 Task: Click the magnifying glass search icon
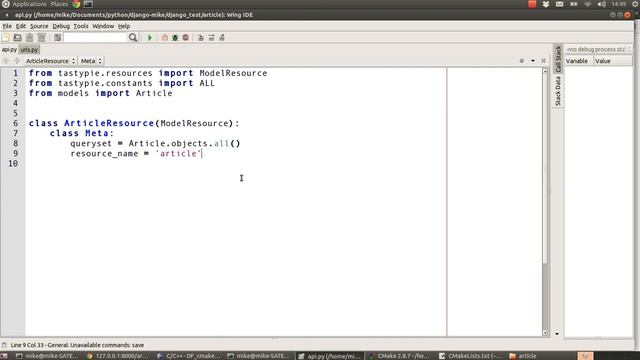[x=133, y=38]
